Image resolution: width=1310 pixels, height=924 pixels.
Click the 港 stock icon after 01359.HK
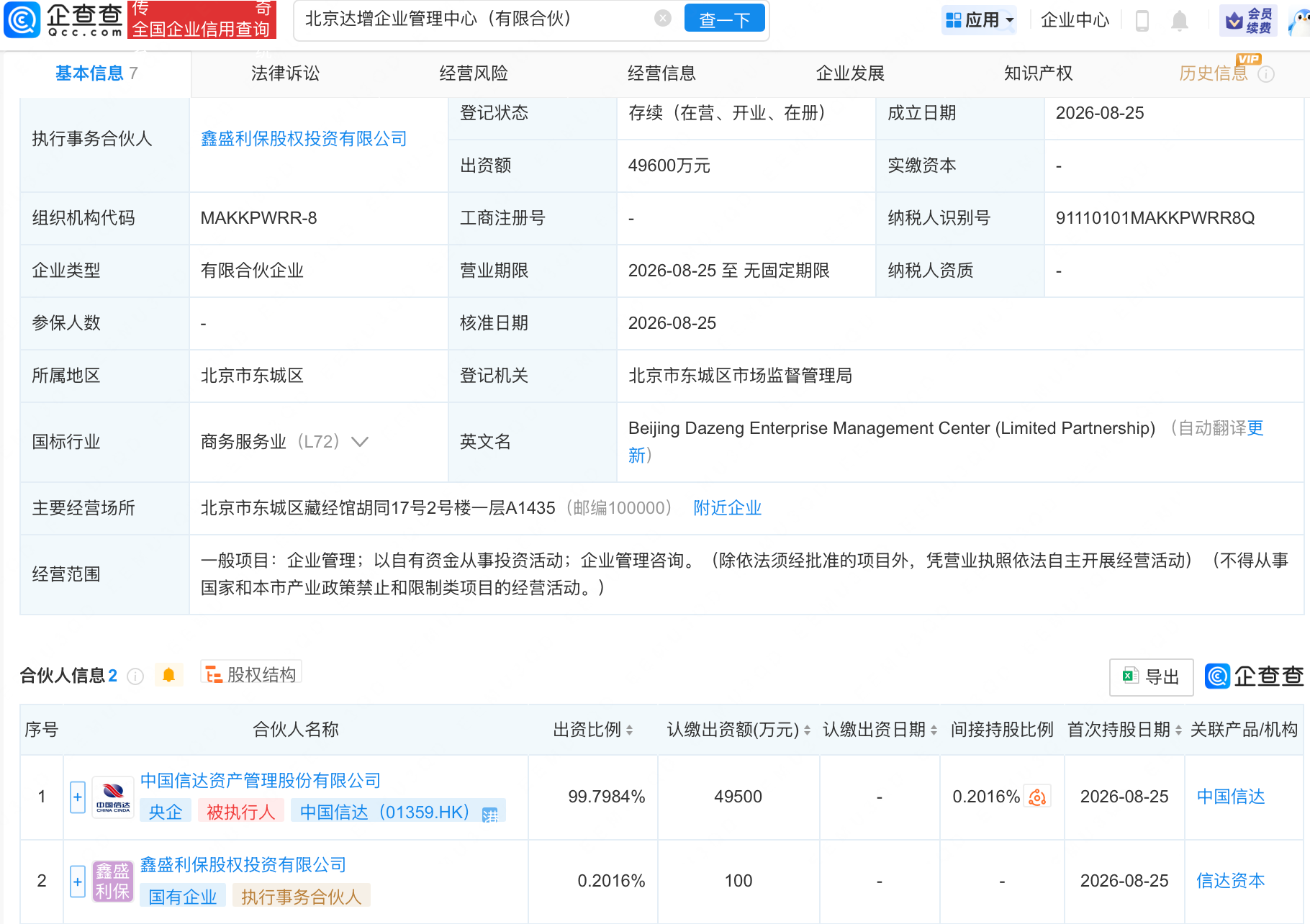pyautogui.click(x=490, y=815)
